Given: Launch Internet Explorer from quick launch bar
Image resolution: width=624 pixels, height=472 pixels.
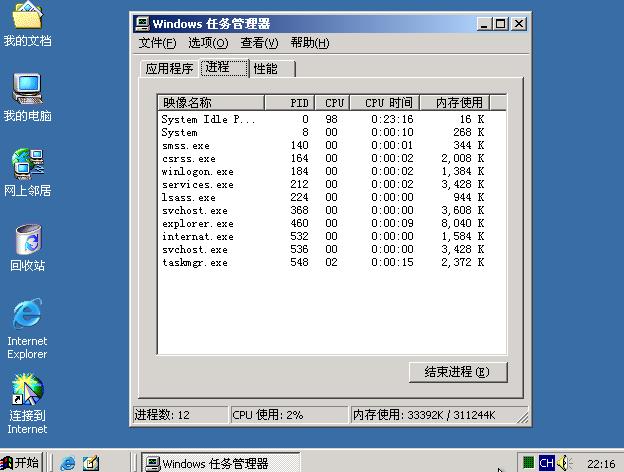Looking at the screenshot, I should coord(68,463).
